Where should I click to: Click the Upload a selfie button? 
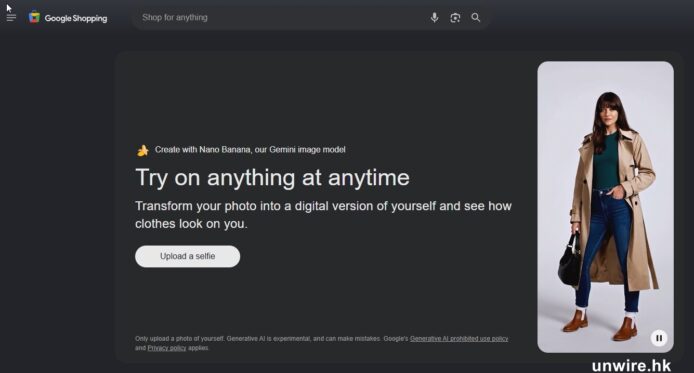tap(188, 256)
